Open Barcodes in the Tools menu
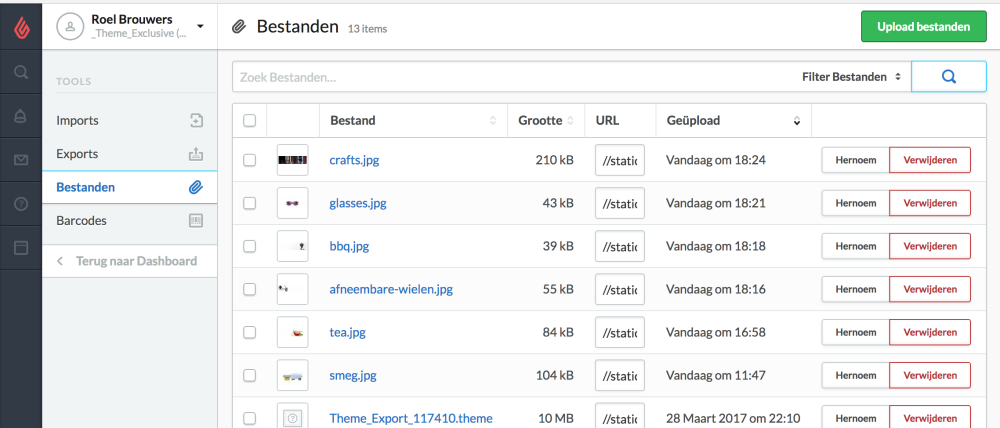This screenshot has width=1000, height=428. click(x=129, y=221)
